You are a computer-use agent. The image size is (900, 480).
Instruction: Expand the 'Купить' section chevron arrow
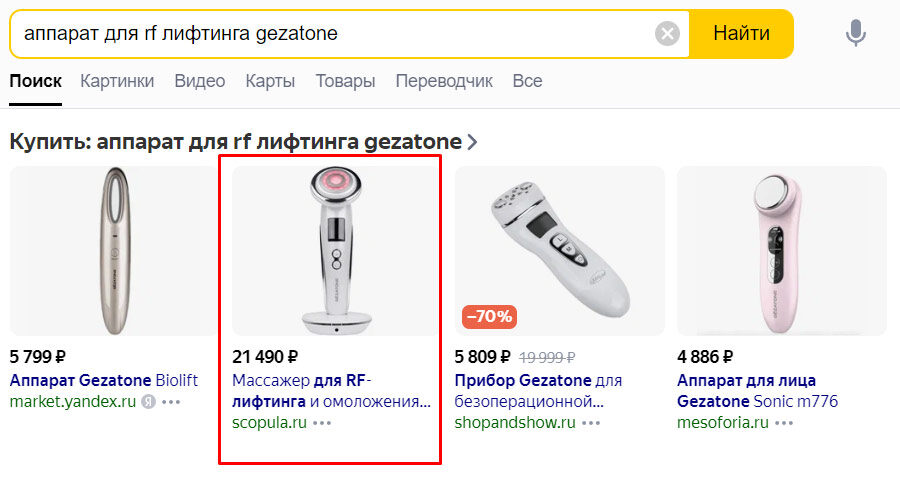coord(472,142)
